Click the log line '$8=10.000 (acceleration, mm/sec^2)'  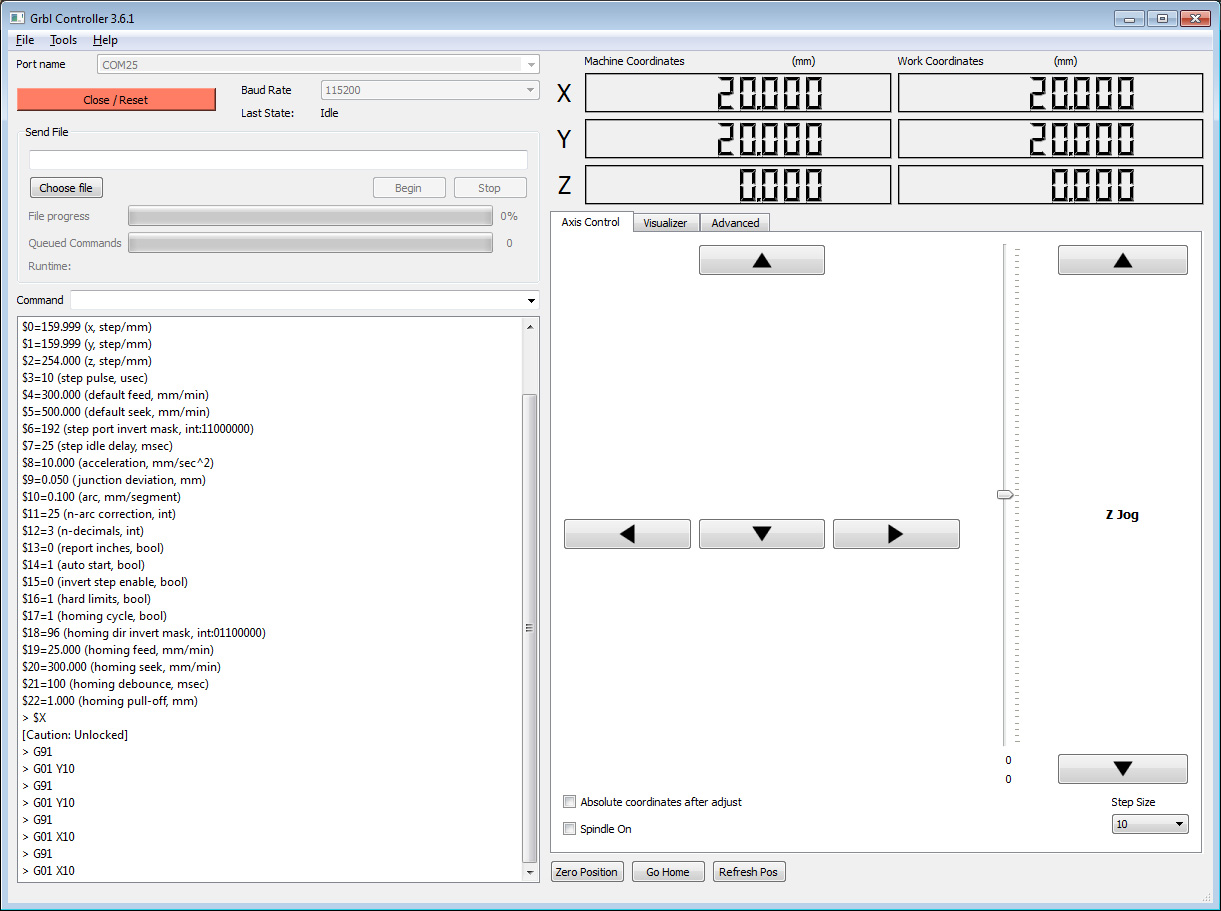[x=118, y=463]
